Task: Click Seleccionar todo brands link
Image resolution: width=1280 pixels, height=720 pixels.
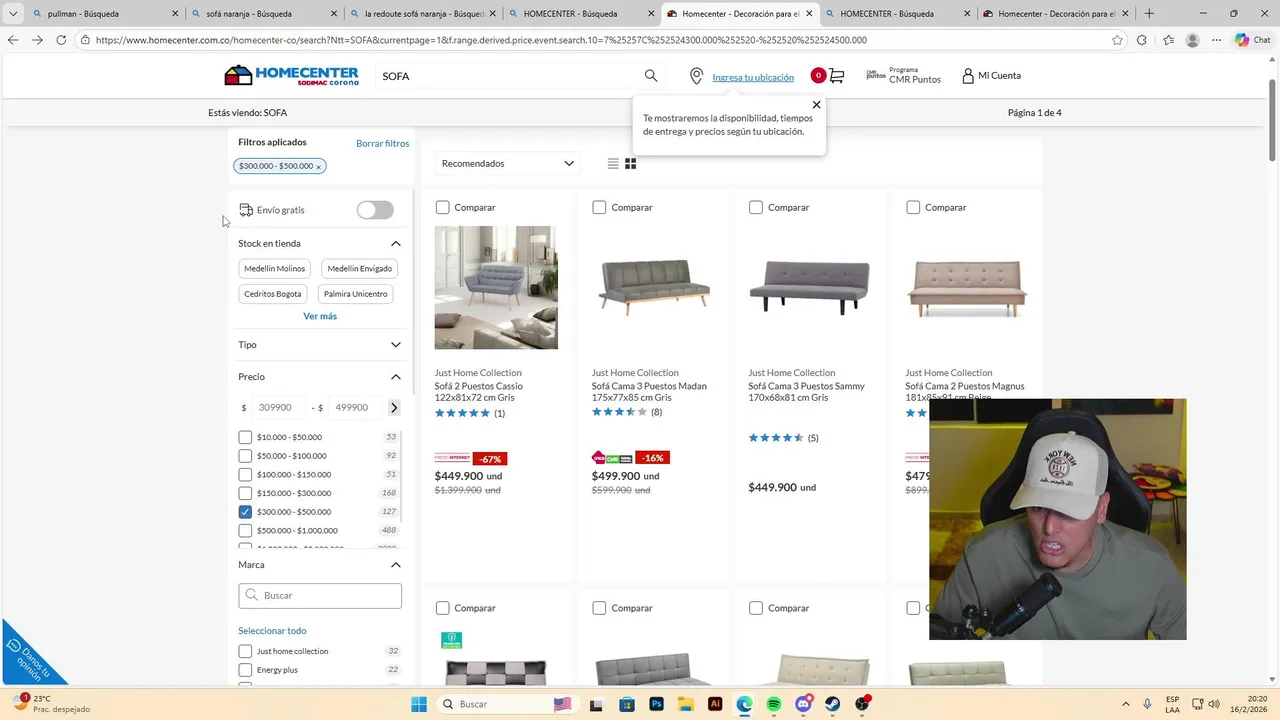Action: (272, 631)
